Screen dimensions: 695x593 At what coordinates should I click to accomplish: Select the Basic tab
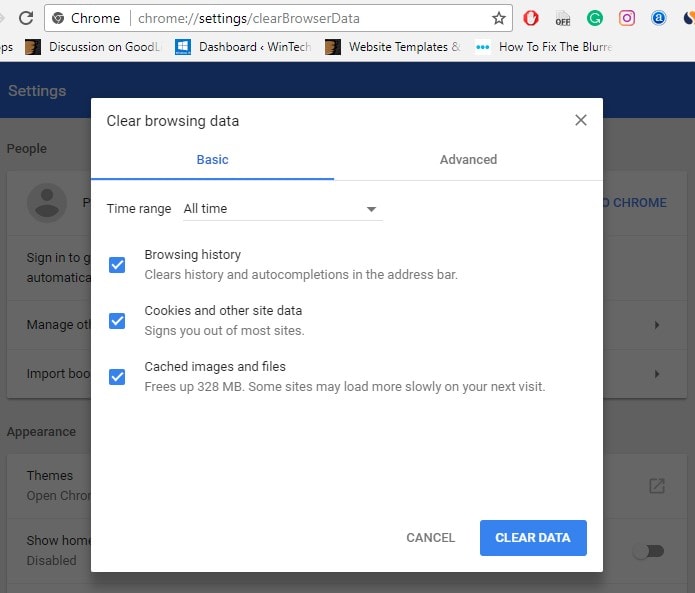click(x=212, y=160)
